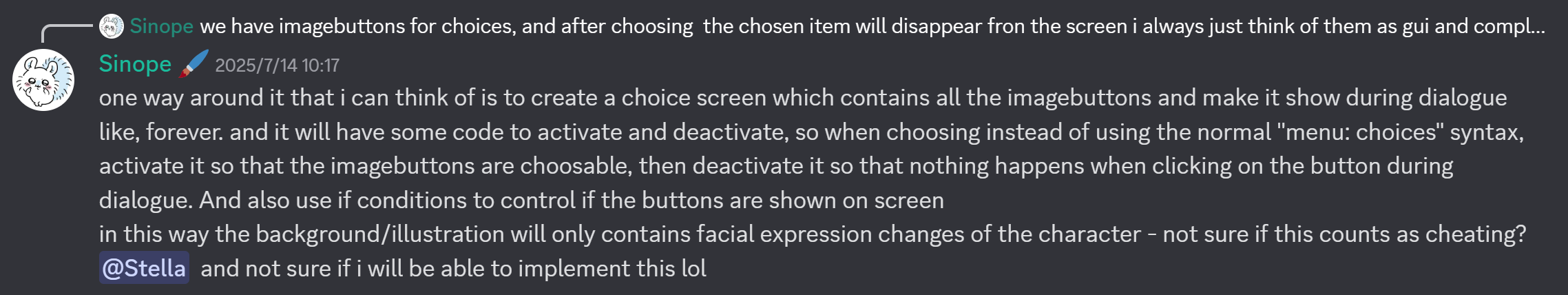
Task: Click the line starting "one way around it"
Action: point(803,98)
